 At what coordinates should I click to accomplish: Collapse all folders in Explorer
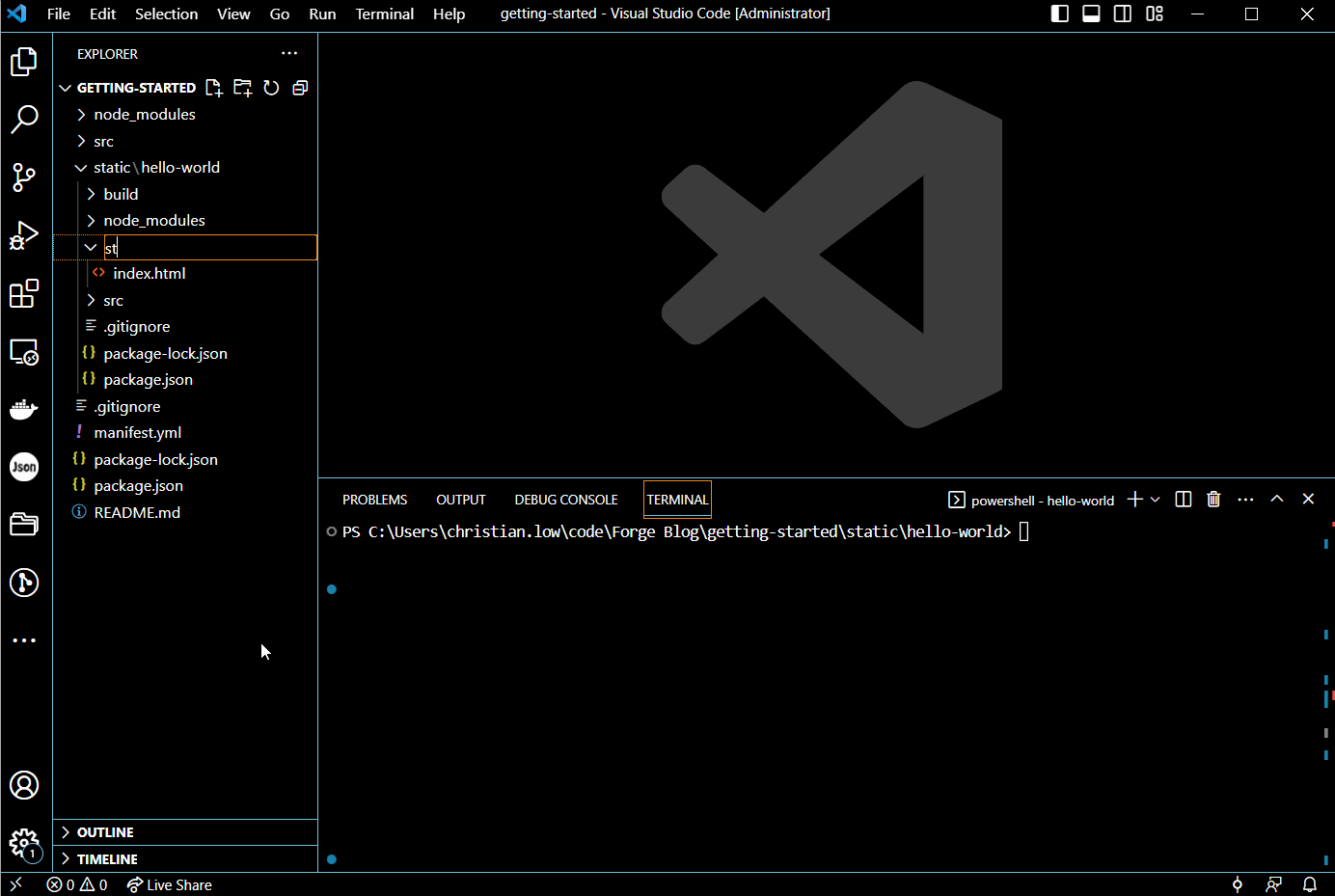click(x=300, y=88)
